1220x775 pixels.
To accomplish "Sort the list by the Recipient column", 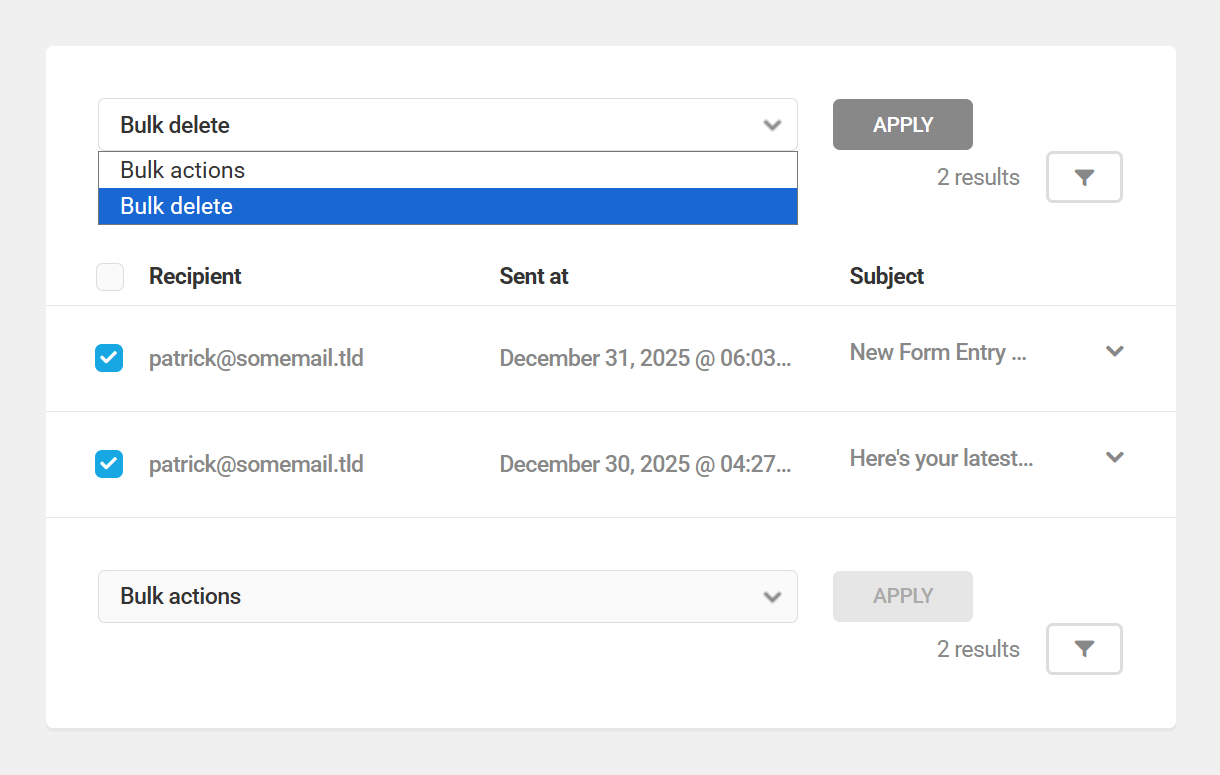I will coord(195,276).
